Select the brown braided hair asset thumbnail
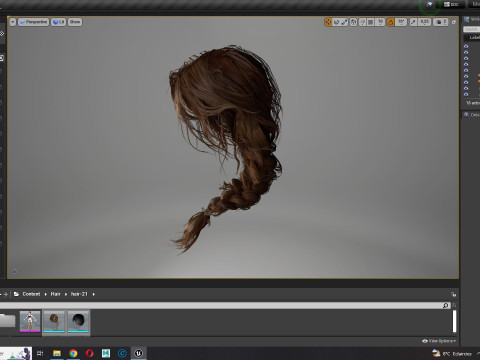The image size is (480, 360). [54, 321]
